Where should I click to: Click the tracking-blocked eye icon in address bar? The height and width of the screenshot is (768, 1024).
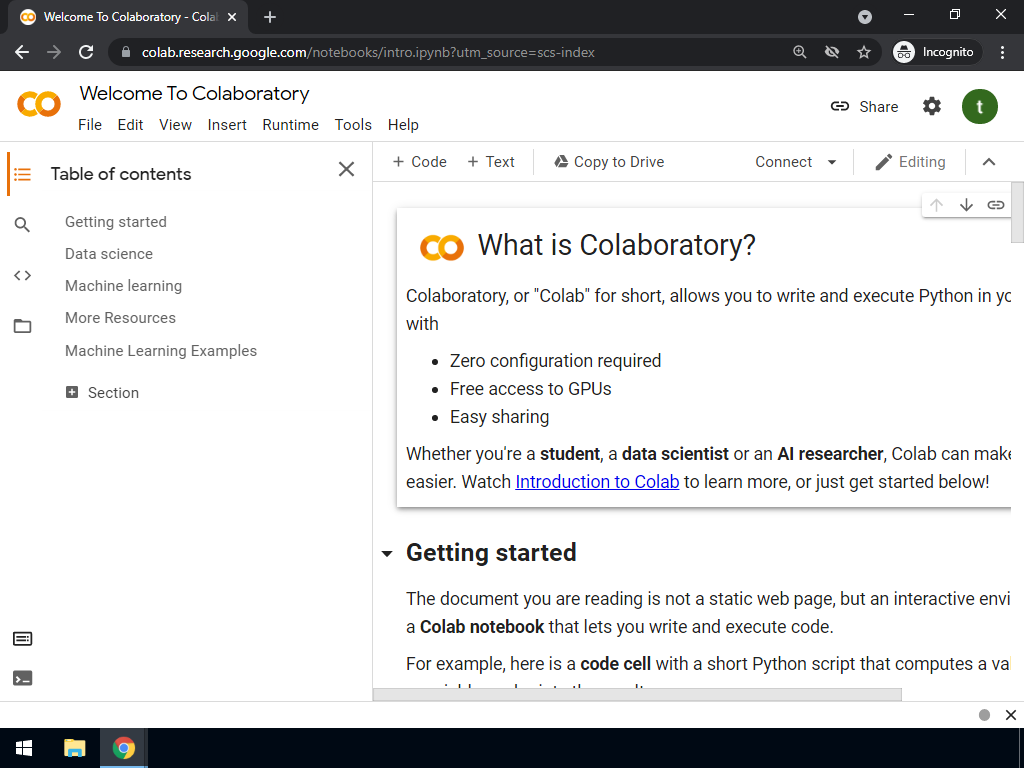pyautogui.click(x=832, y=52)
